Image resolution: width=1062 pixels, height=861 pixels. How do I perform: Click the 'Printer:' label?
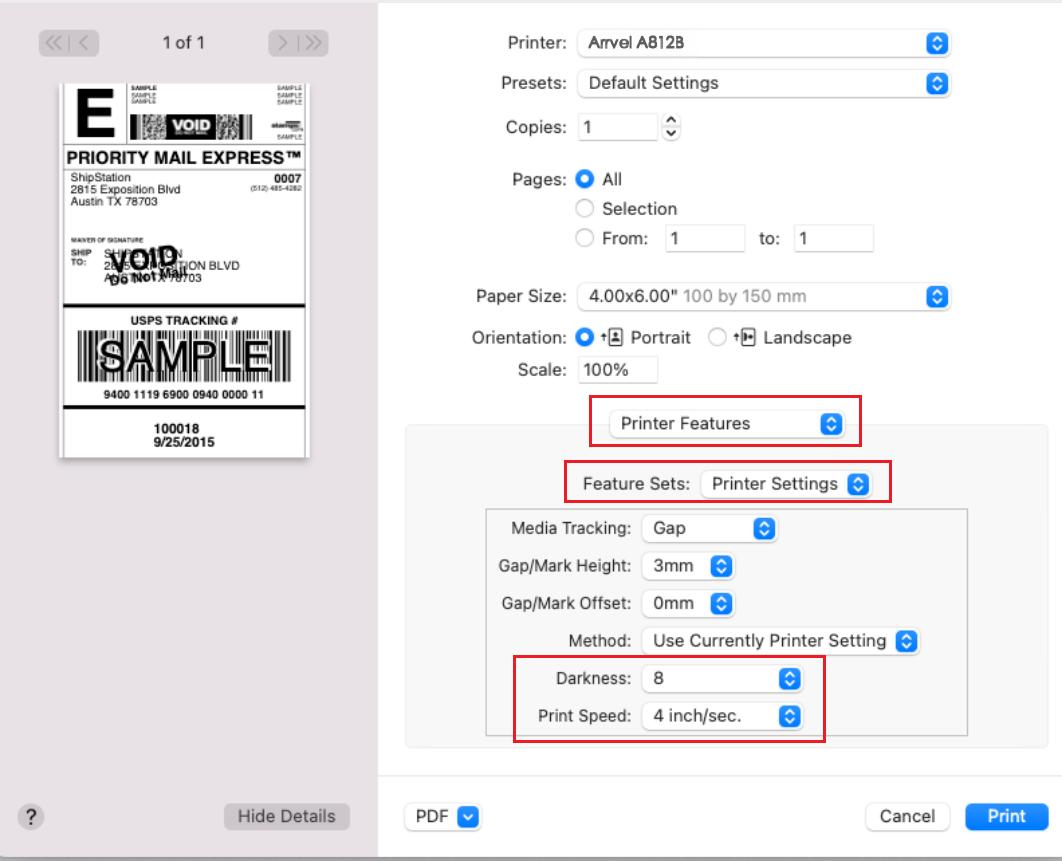click(537, 43)
